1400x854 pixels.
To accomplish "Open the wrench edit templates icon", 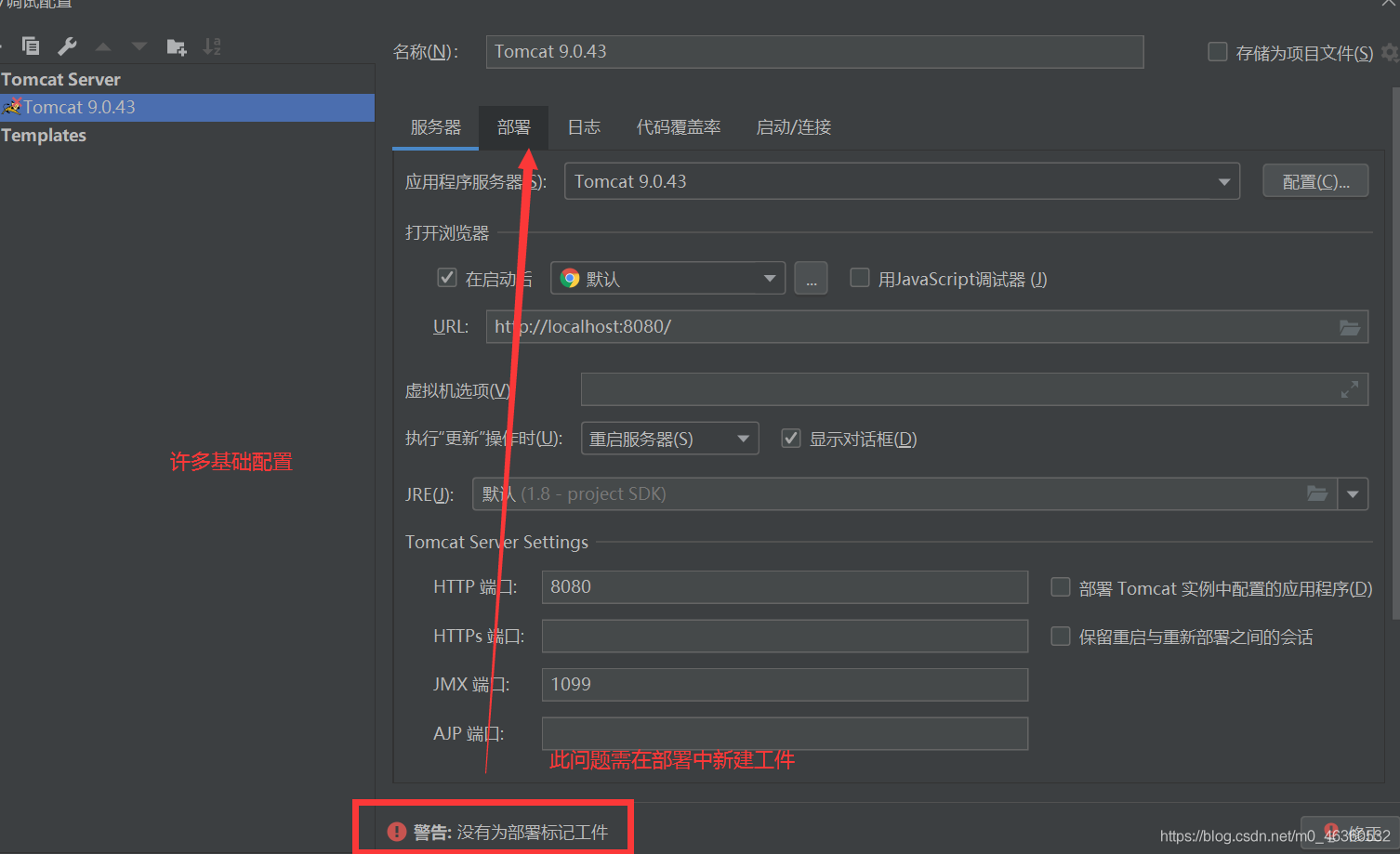I will [x=67, y=46].
